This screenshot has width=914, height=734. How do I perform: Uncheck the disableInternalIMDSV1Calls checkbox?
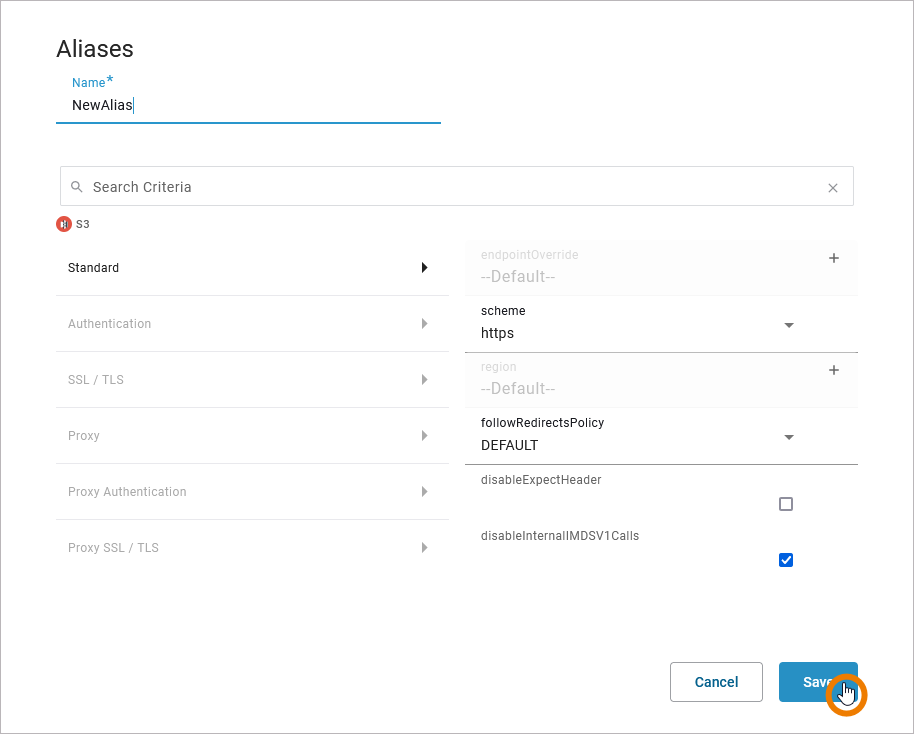pos(785,560)
